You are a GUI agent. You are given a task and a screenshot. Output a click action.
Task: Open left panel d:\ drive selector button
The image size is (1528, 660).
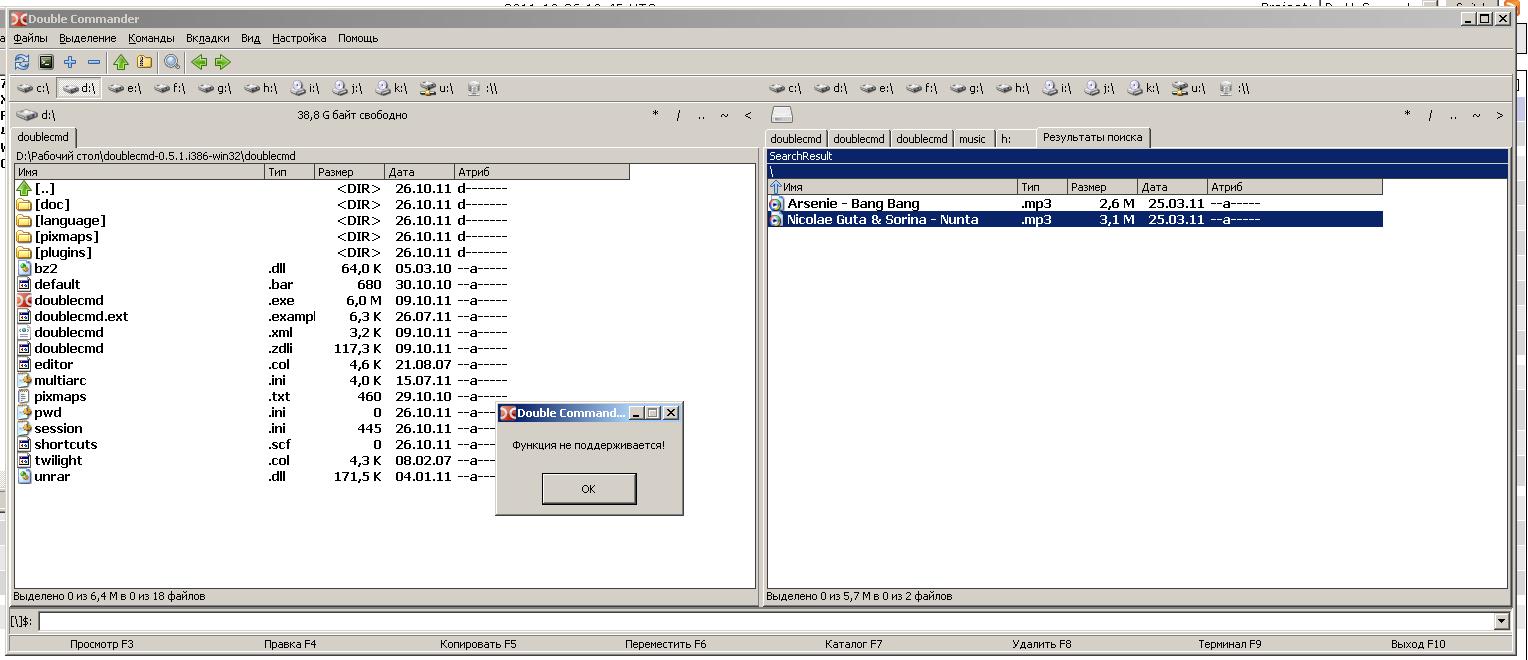(37, 115)
